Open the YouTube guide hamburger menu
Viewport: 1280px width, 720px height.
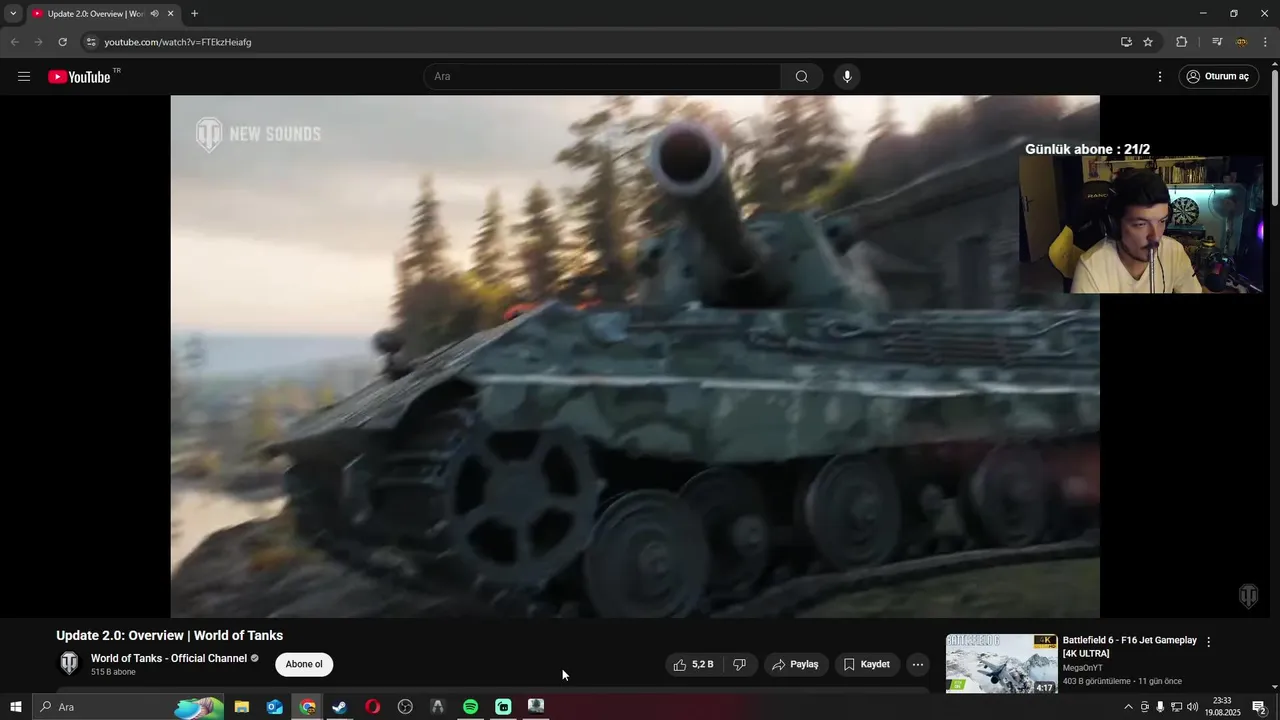tap(24, 77)
